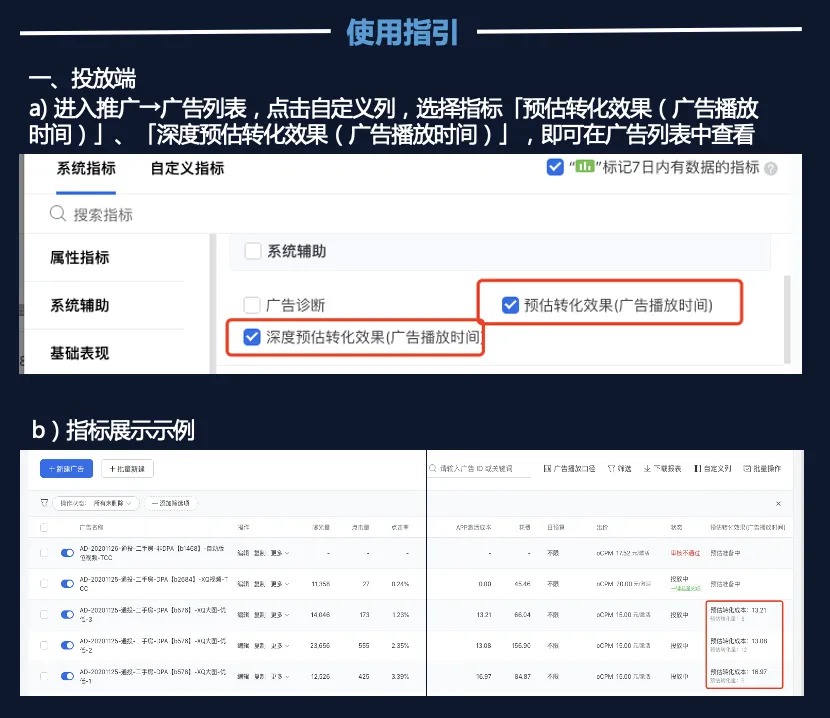
Task: Expand 更多 for ad b1468
Action: click(280, 553)
